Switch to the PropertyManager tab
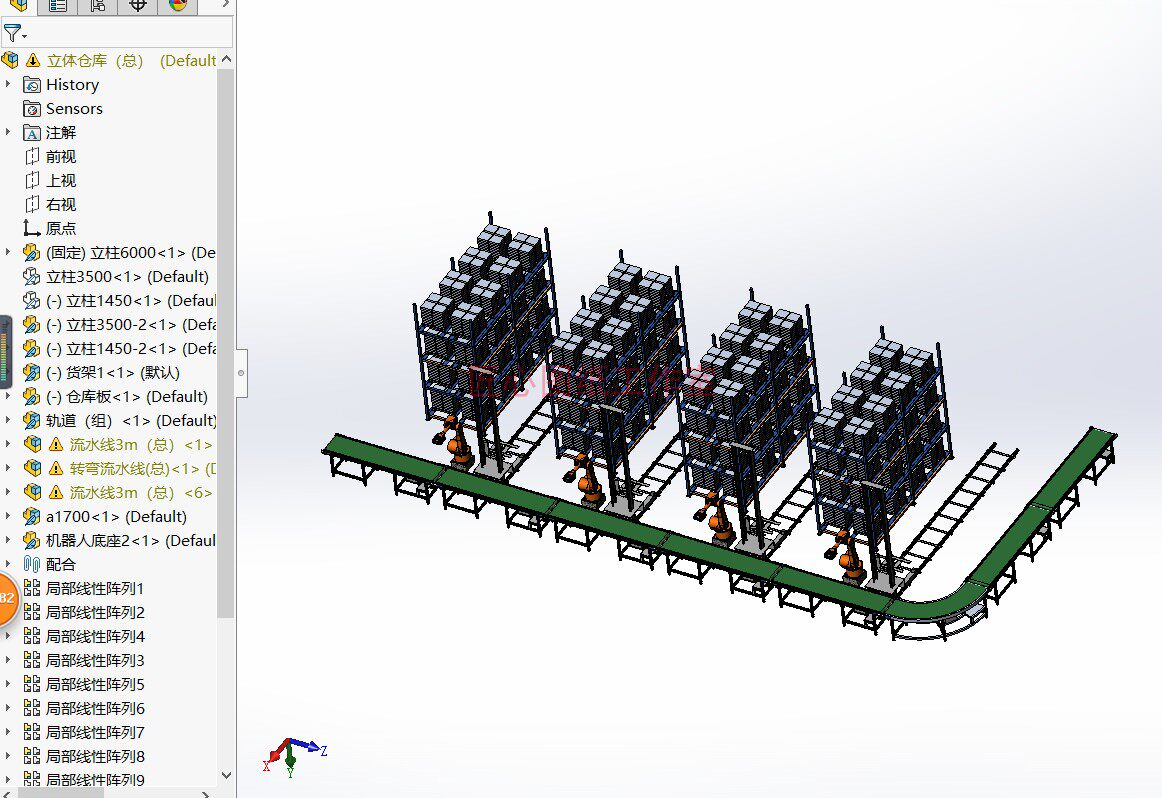Screen dimensions: 1162x798 (x=56, y=7)
